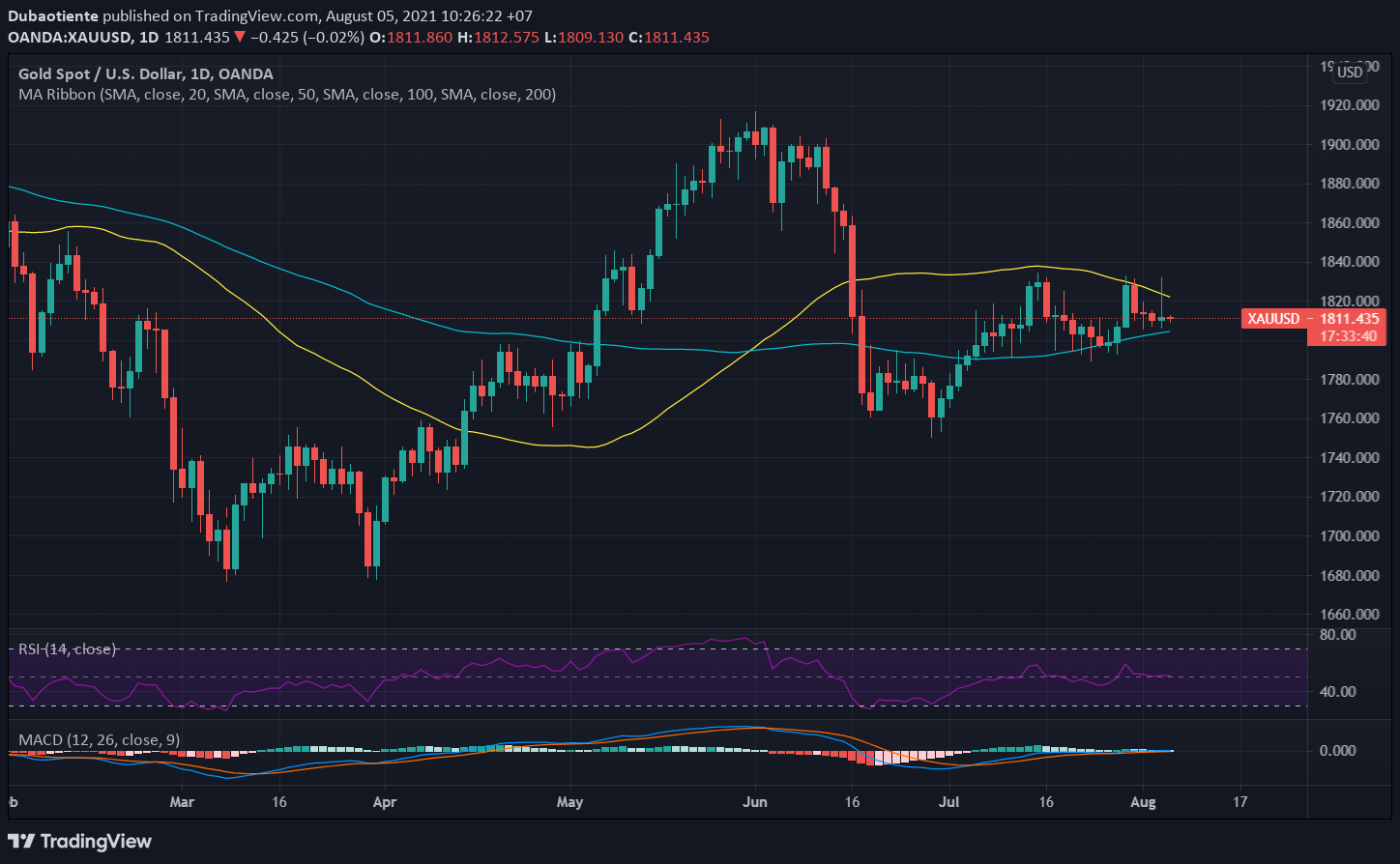Viewport: 1400px width, 864px height.
Task: Click the RSI 80.00 scale label
Action: (x=1336, y=635)
